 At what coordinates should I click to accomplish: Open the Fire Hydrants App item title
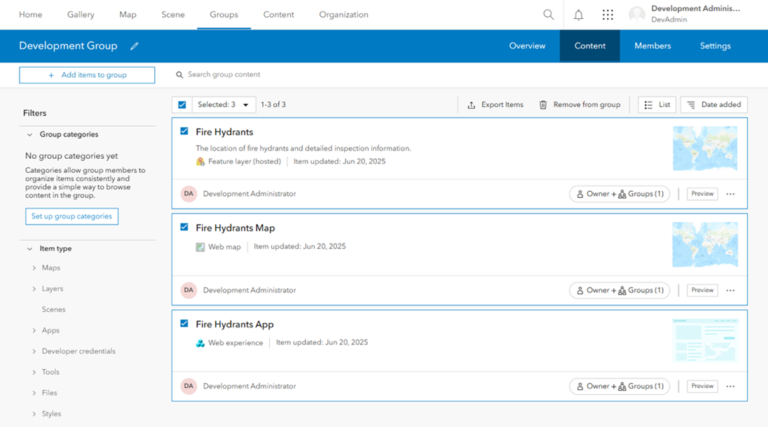(x=235, y=325)
